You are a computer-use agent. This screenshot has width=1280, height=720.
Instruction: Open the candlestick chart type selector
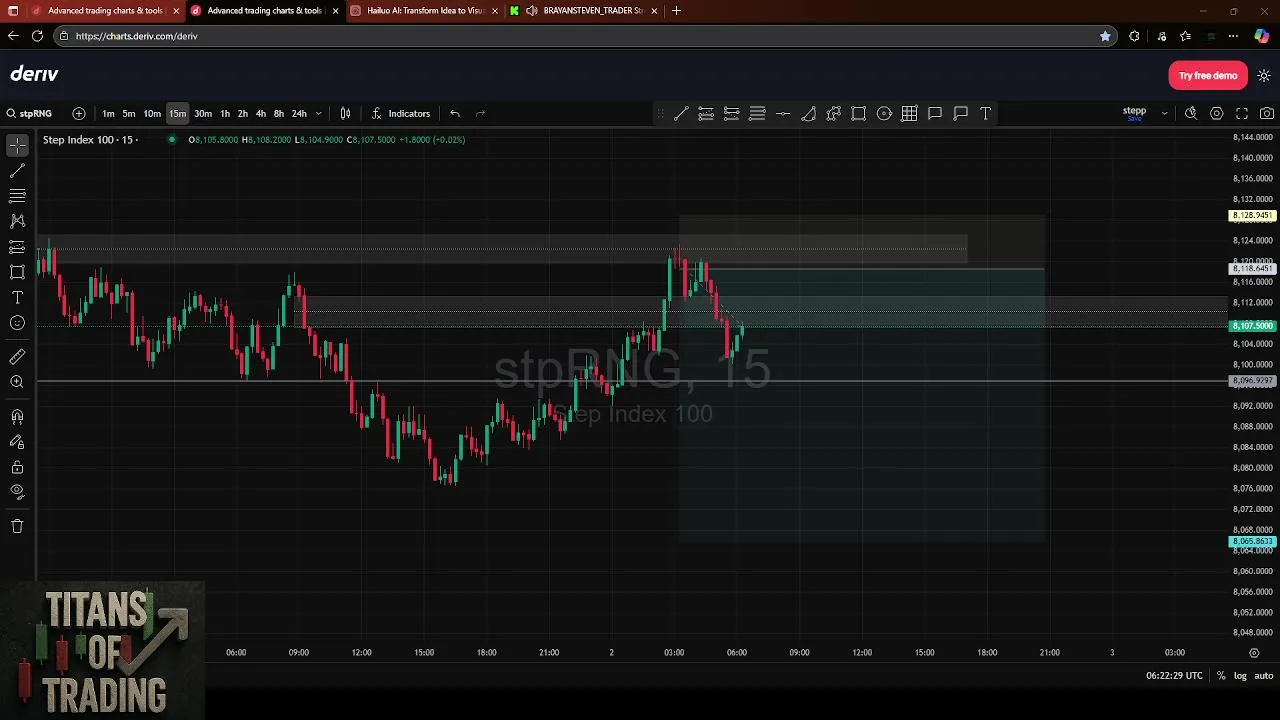345,113
